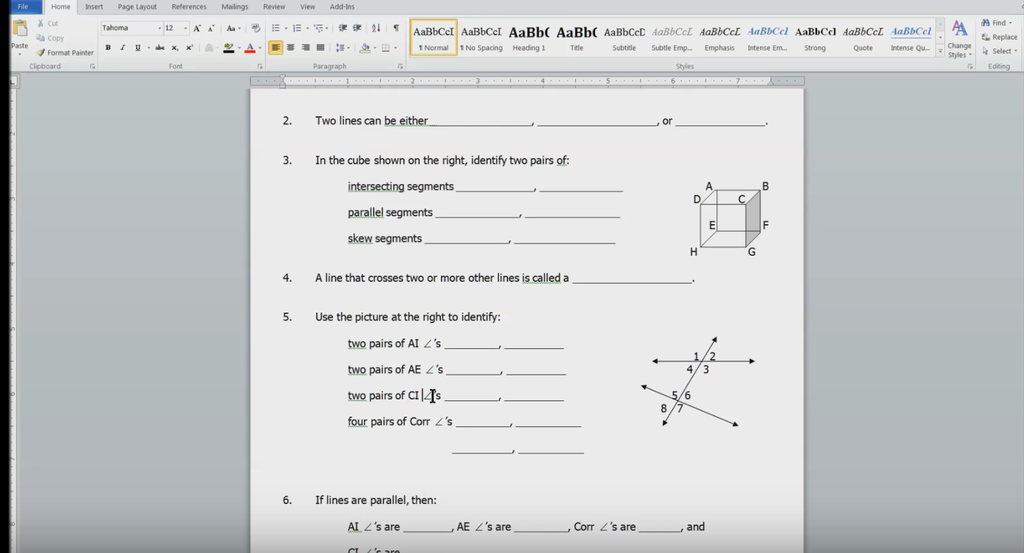Toggle bold formatting
This screenshot has height=553, width=1024.
tap(108, 48)
